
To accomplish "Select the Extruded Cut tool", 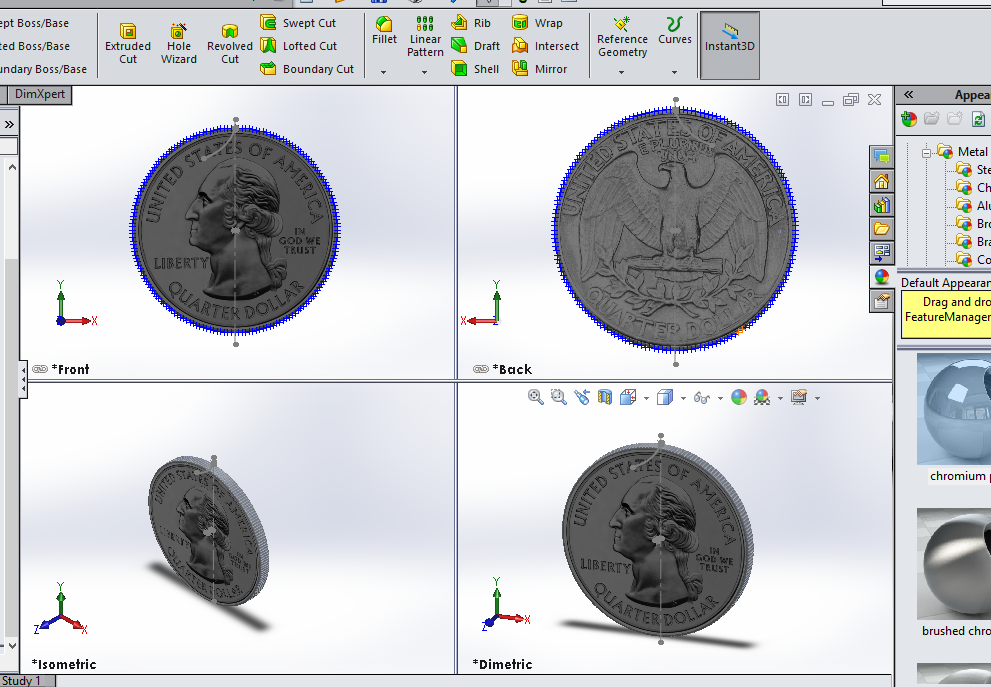I will click(128, 44).
